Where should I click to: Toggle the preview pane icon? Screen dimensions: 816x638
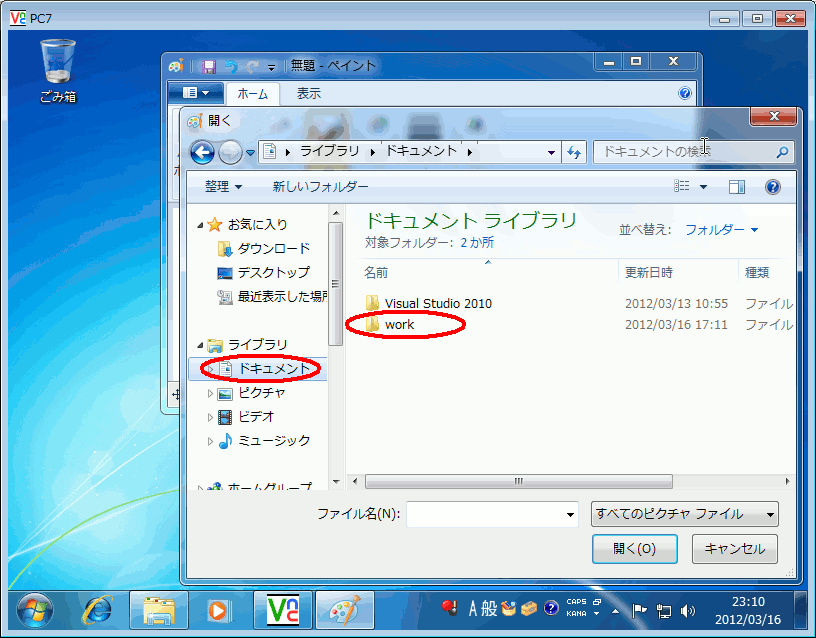click(x=737, y=187)
